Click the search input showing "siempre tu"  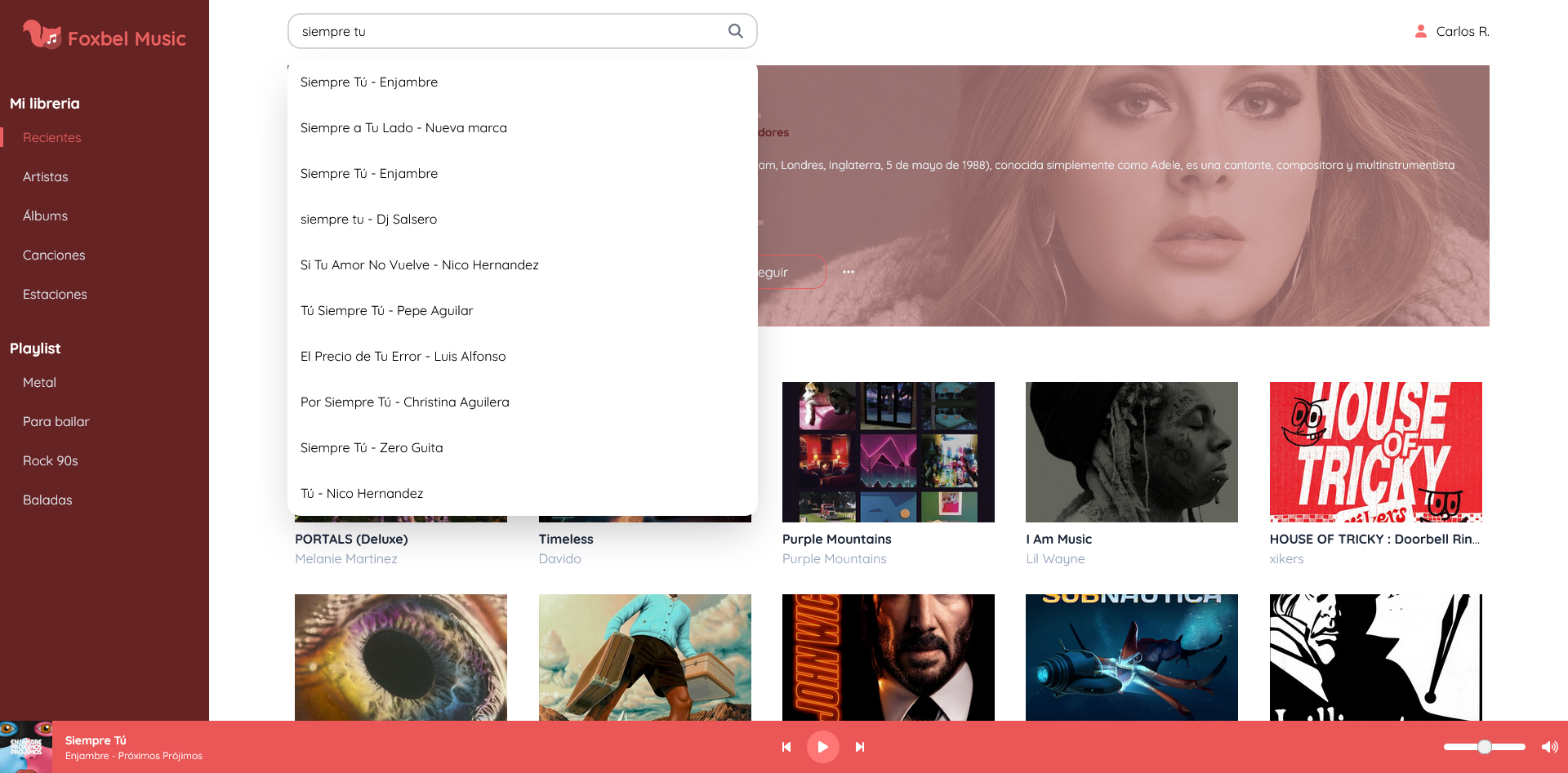pyautogui.click(x=490, y=30)
